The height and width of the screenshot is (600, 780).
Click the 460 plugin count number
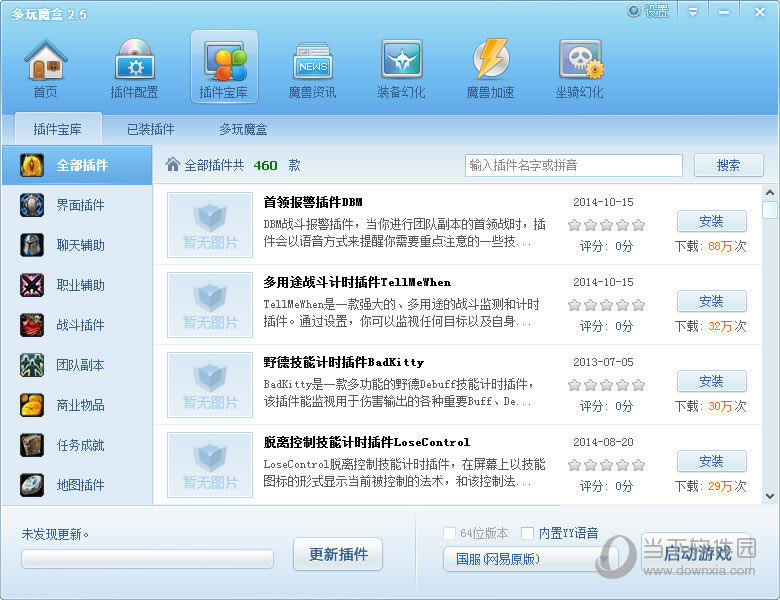click(265, 165)
